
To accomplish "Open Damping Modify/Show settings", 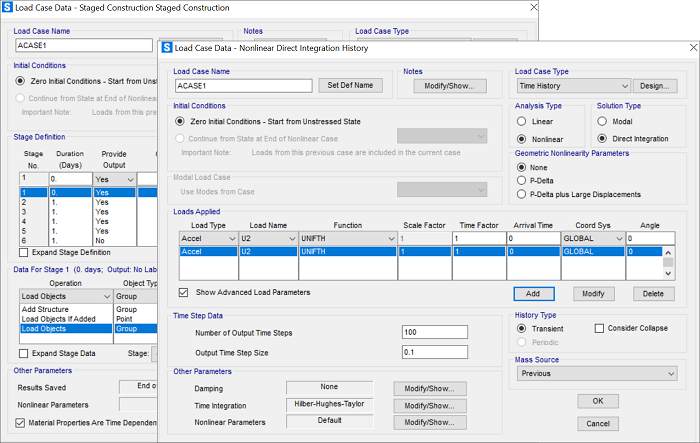I will tap(429, 389).
